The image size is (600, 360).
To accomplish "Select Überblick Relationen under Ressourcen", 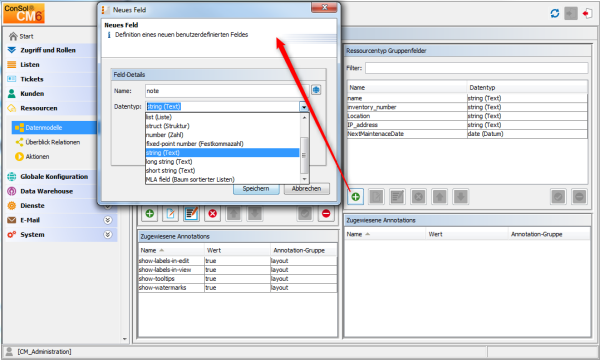I will point(52,142).
